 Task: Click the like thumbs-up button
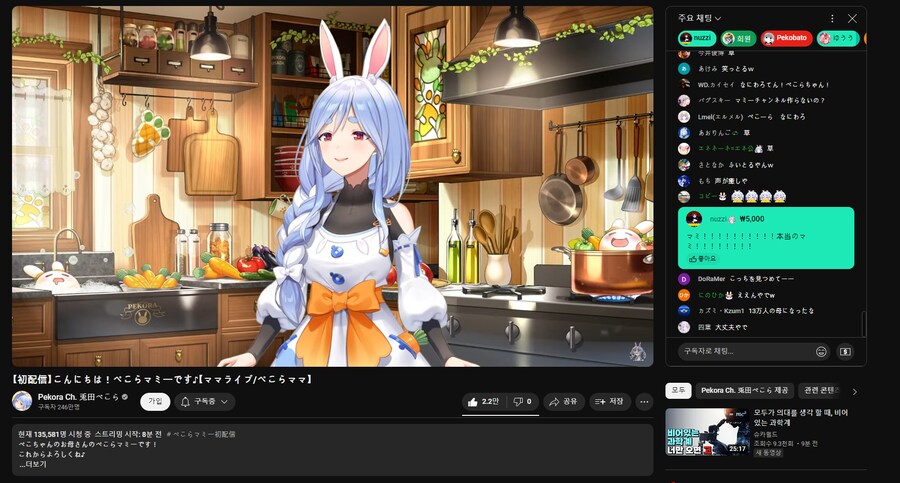point(482,401)
